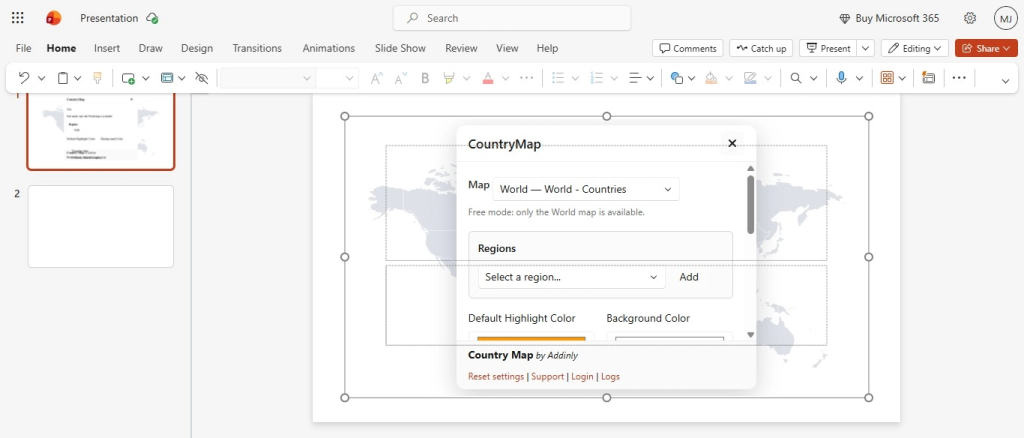This screenshot has width=1024, height=438.
Task: Click the Comments button
Action: pos(688,48)
